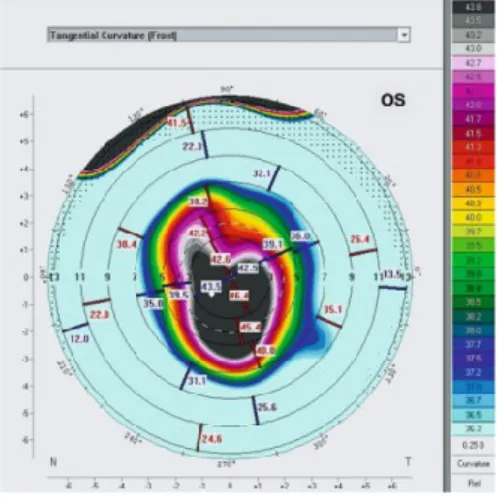Select the 24.6 red bottom reading
Viewport: 497px width, 503px height.
212,439
